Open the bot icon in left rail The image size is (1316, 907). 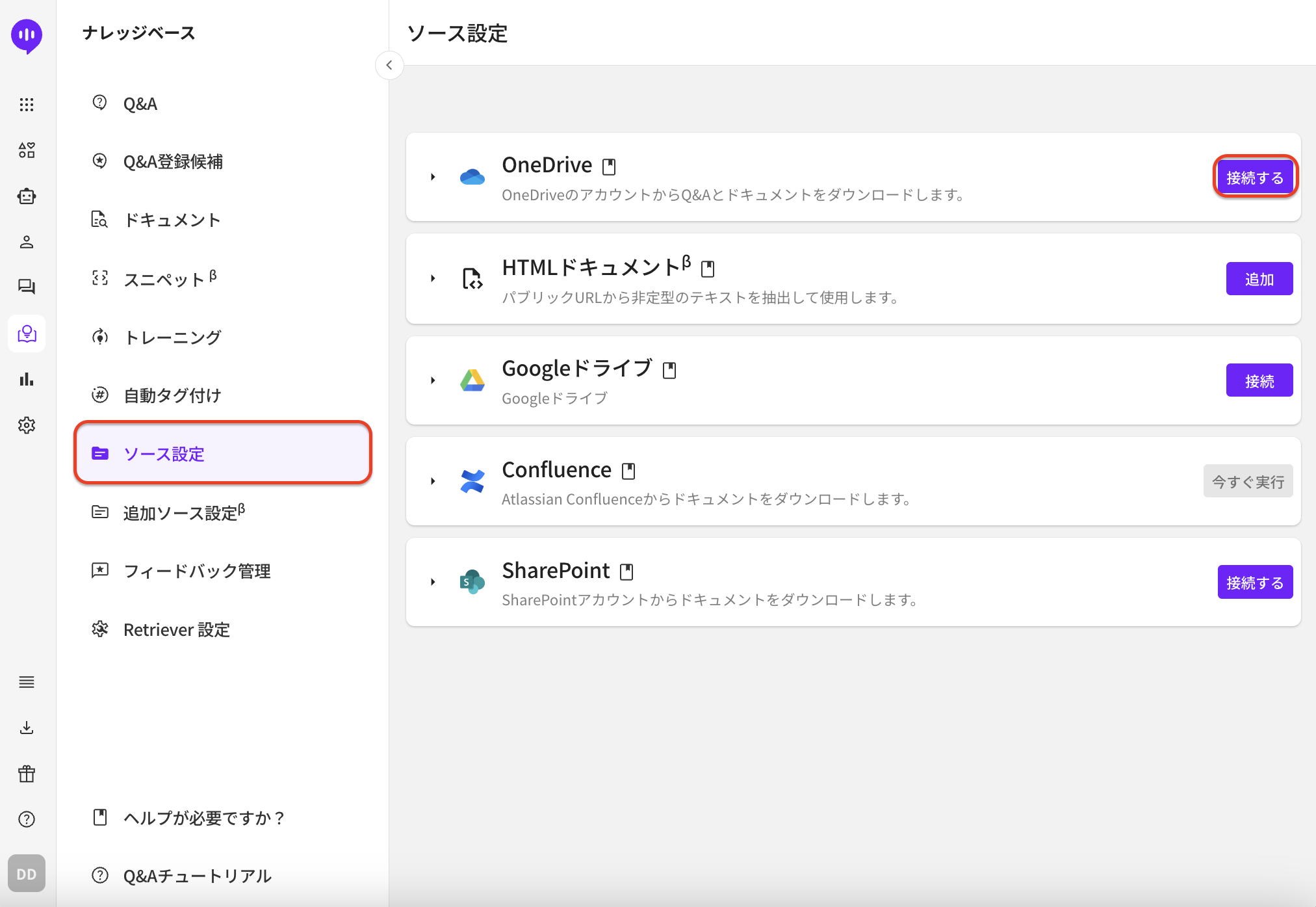(x=27, y=196)
